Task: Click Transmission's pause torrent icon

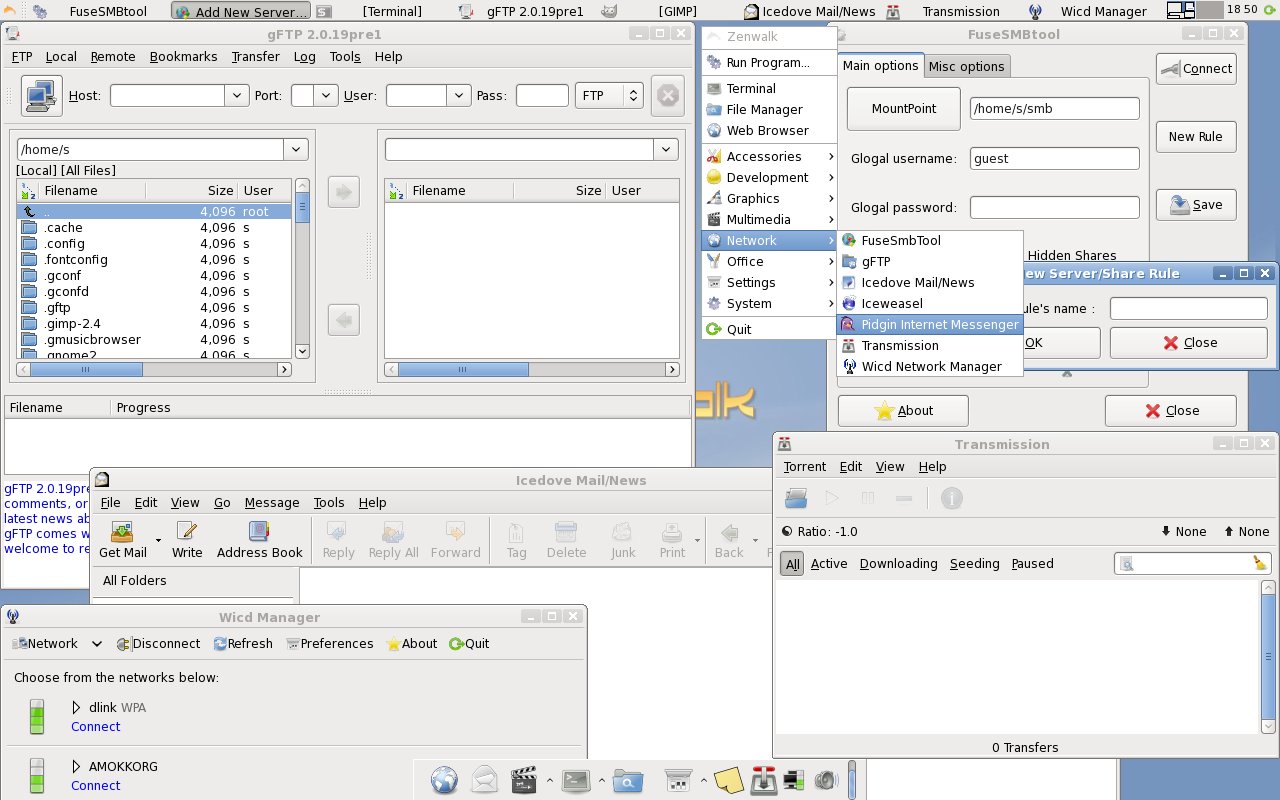Action: [x=868, y=497]
